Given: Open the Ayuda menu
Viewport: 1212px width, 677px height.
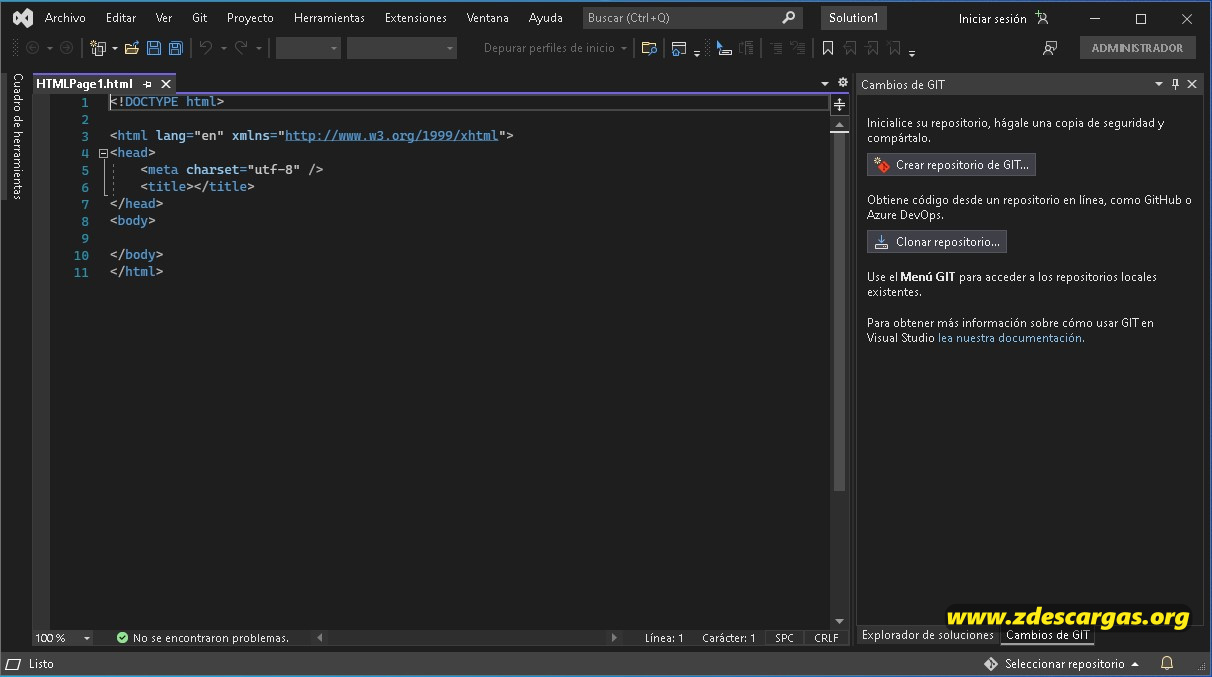Looking at the screenshot, I should click(546, 18).
